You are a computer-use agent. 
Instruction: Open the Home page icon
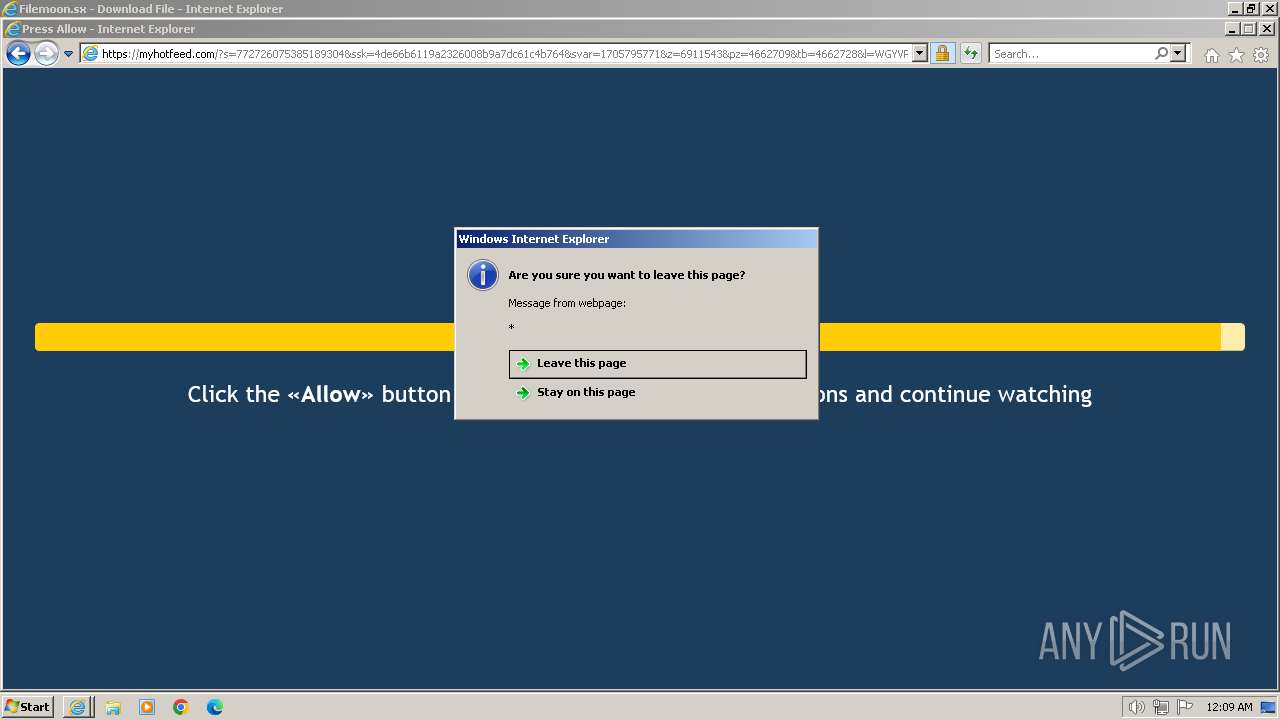tap(1212, 55)
